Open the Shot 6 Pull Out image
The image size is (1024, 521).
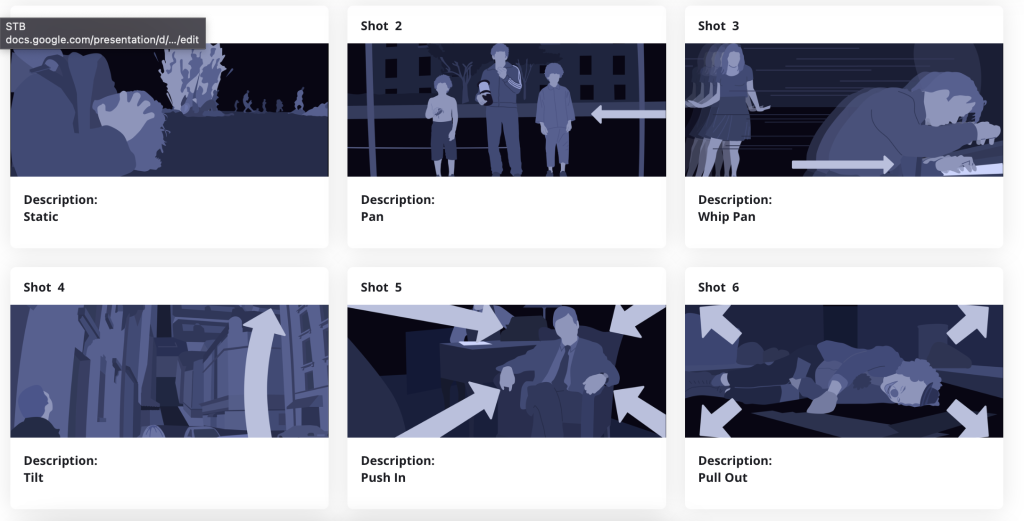pos(844,371)
